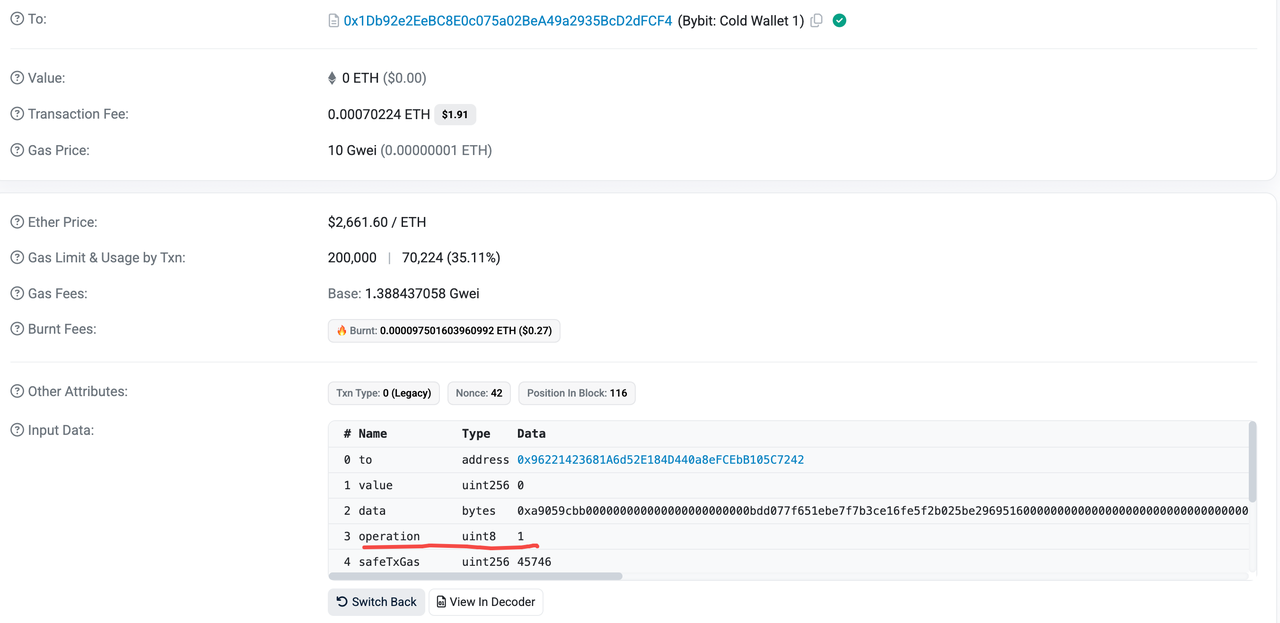The width and height of the screenshot is (1280, 623).
Task: Click the Txn Type 0 (Legacy) badge
Action: point(384,393)
